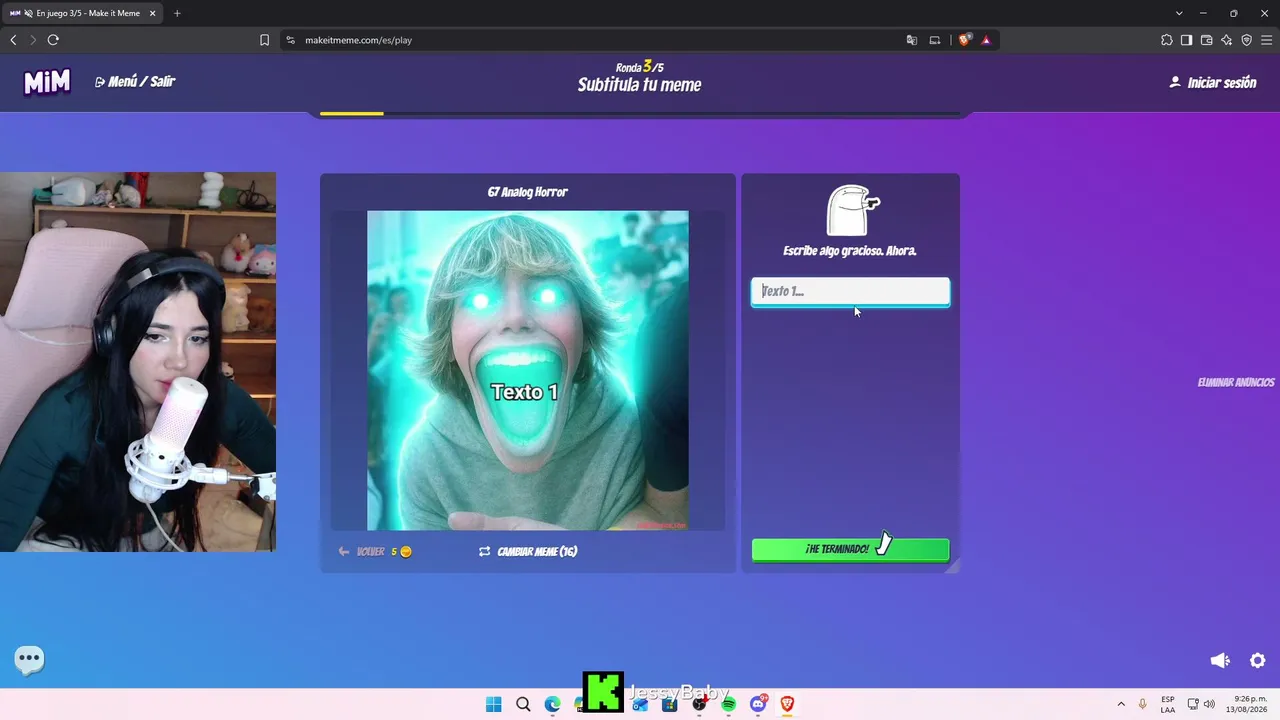
Task: Focus the Texto 1 input field
Action: (x=850, y=291)
